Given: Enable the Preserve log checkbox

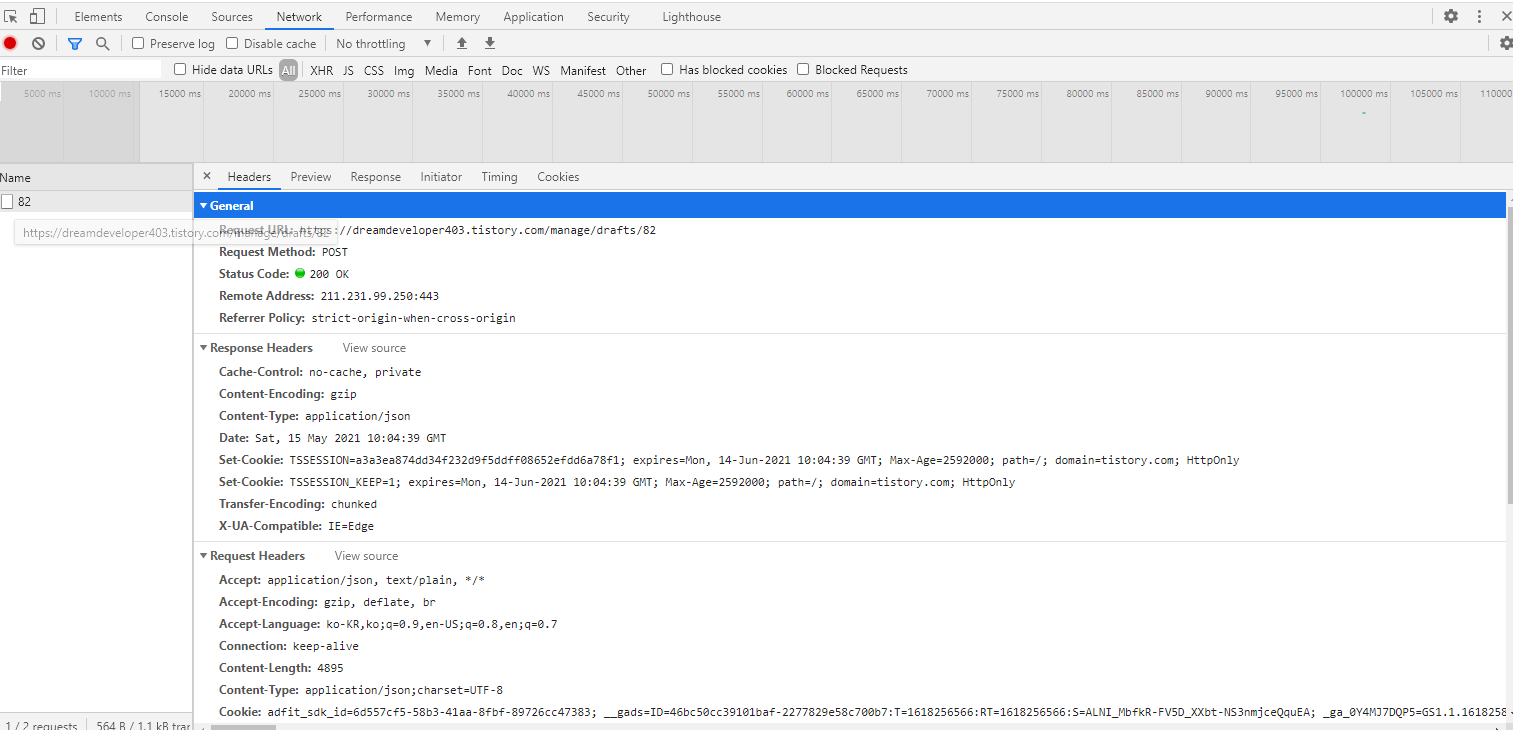Looking at the screenshot, I should point(138,43).
